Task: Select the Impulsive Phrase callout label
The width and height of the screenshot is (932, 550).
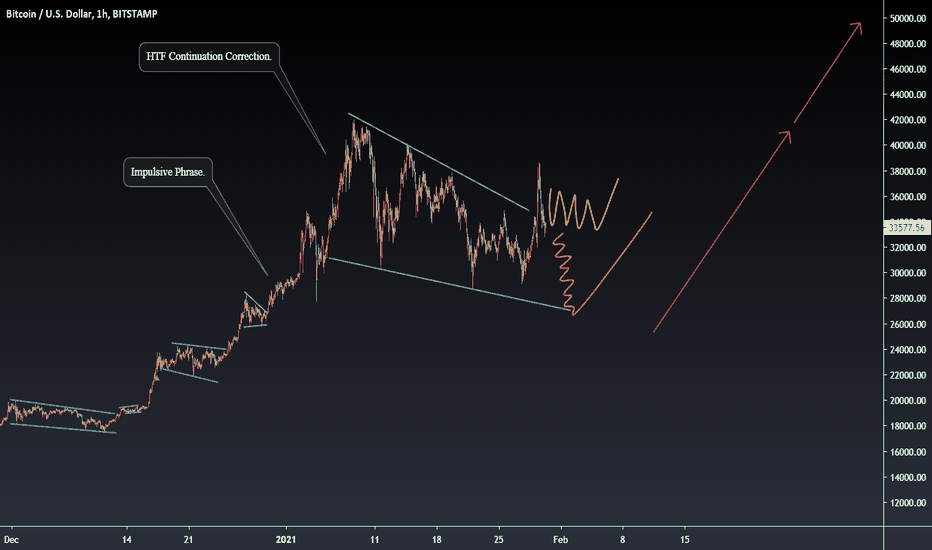Action: pos(168,172)
